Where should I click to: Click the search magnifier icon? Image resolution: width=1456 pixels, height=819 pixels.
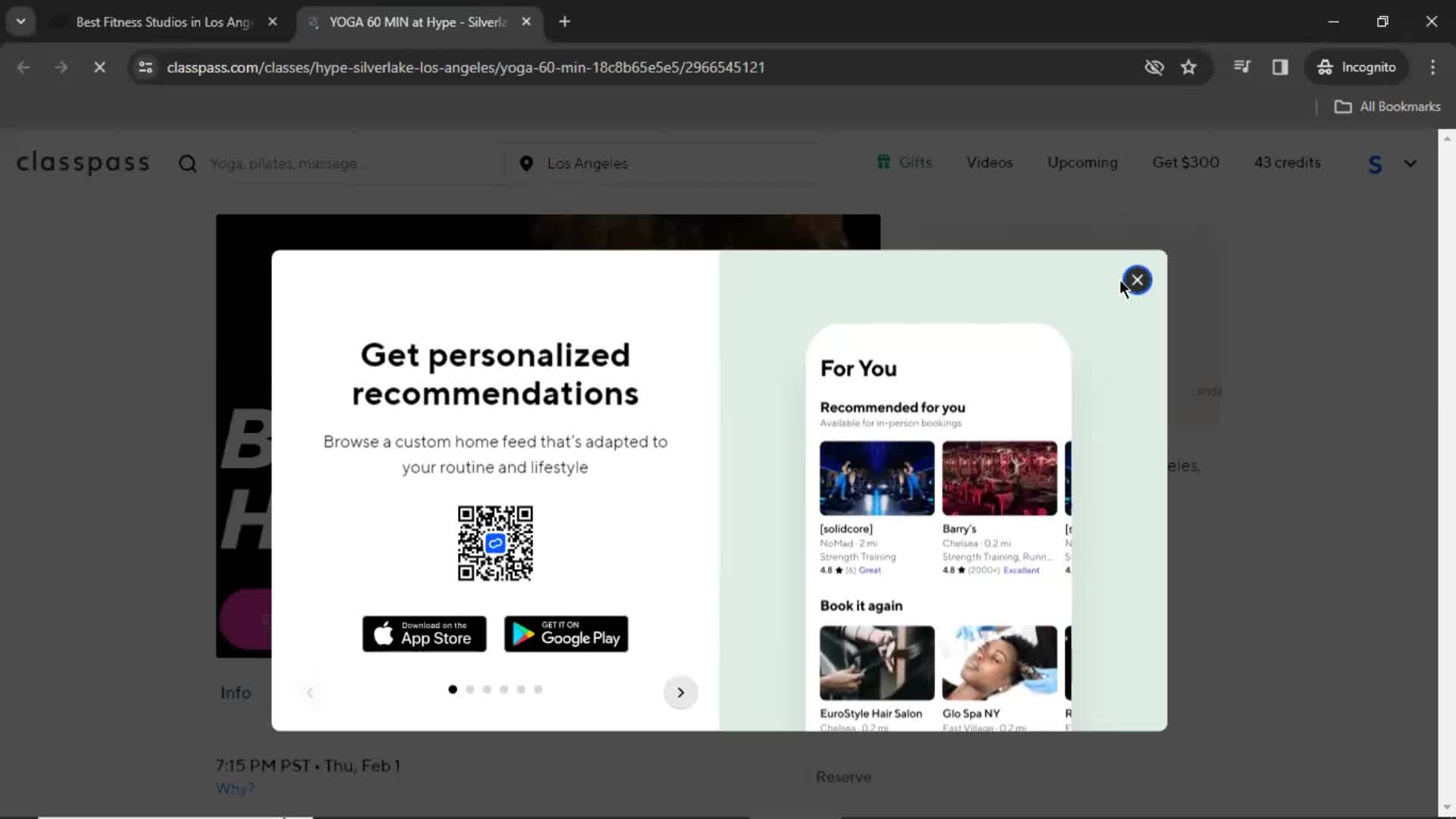[x=187, y=164]
